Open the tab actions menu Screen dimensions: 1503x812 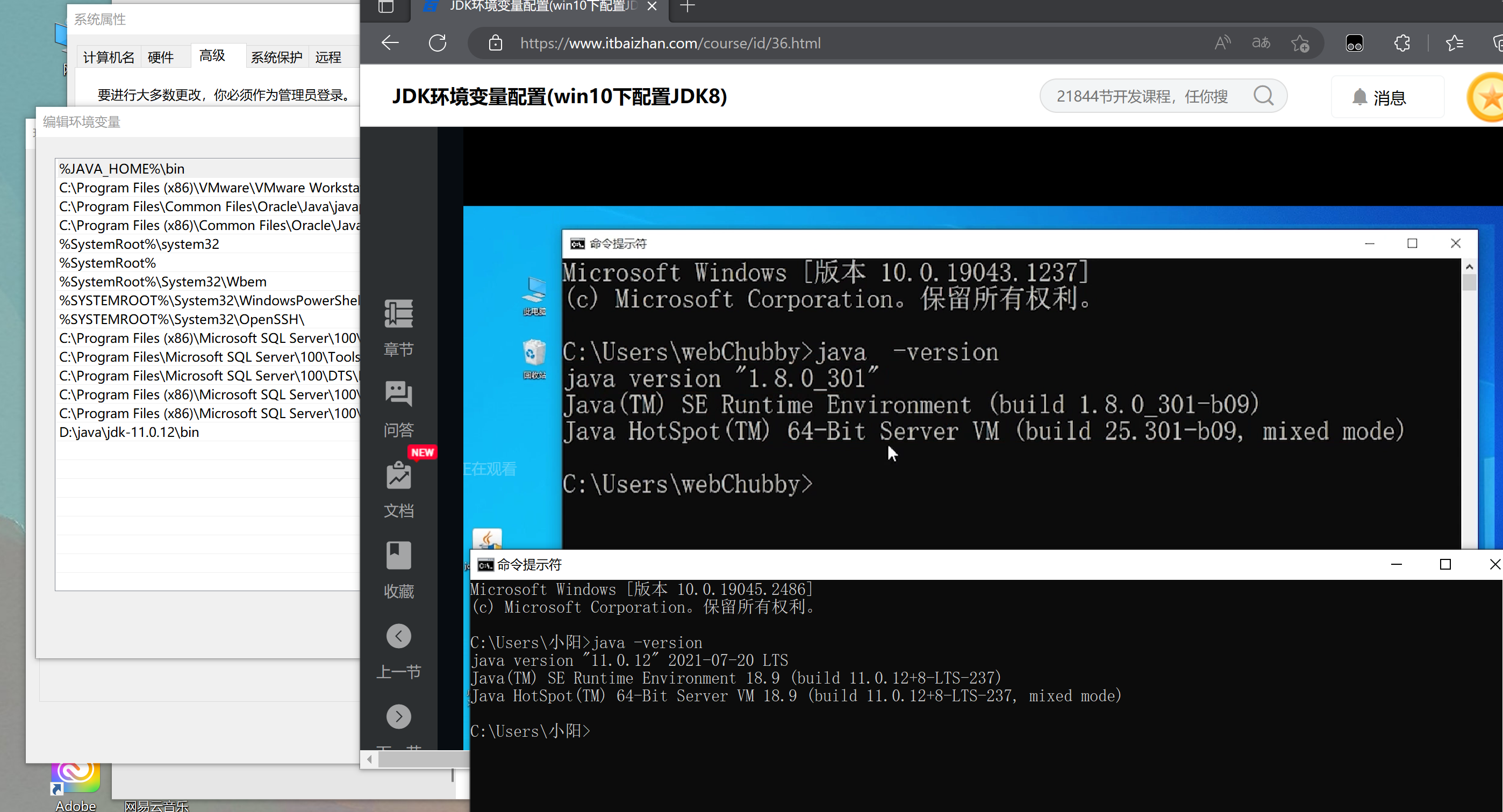coord(385,6)
